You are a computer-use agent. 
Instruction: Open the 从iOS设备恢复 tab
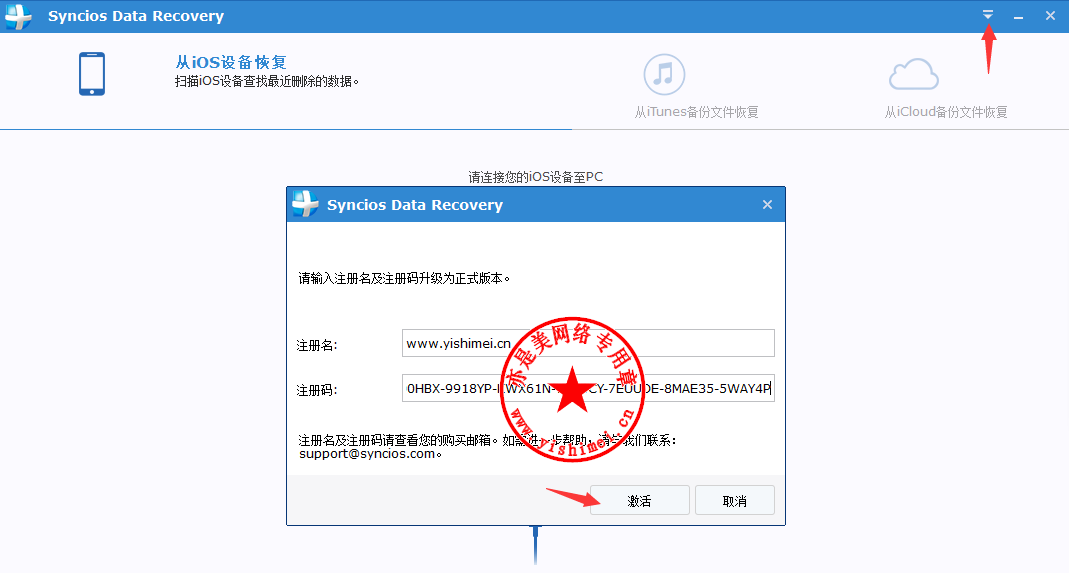pos(231,62)
